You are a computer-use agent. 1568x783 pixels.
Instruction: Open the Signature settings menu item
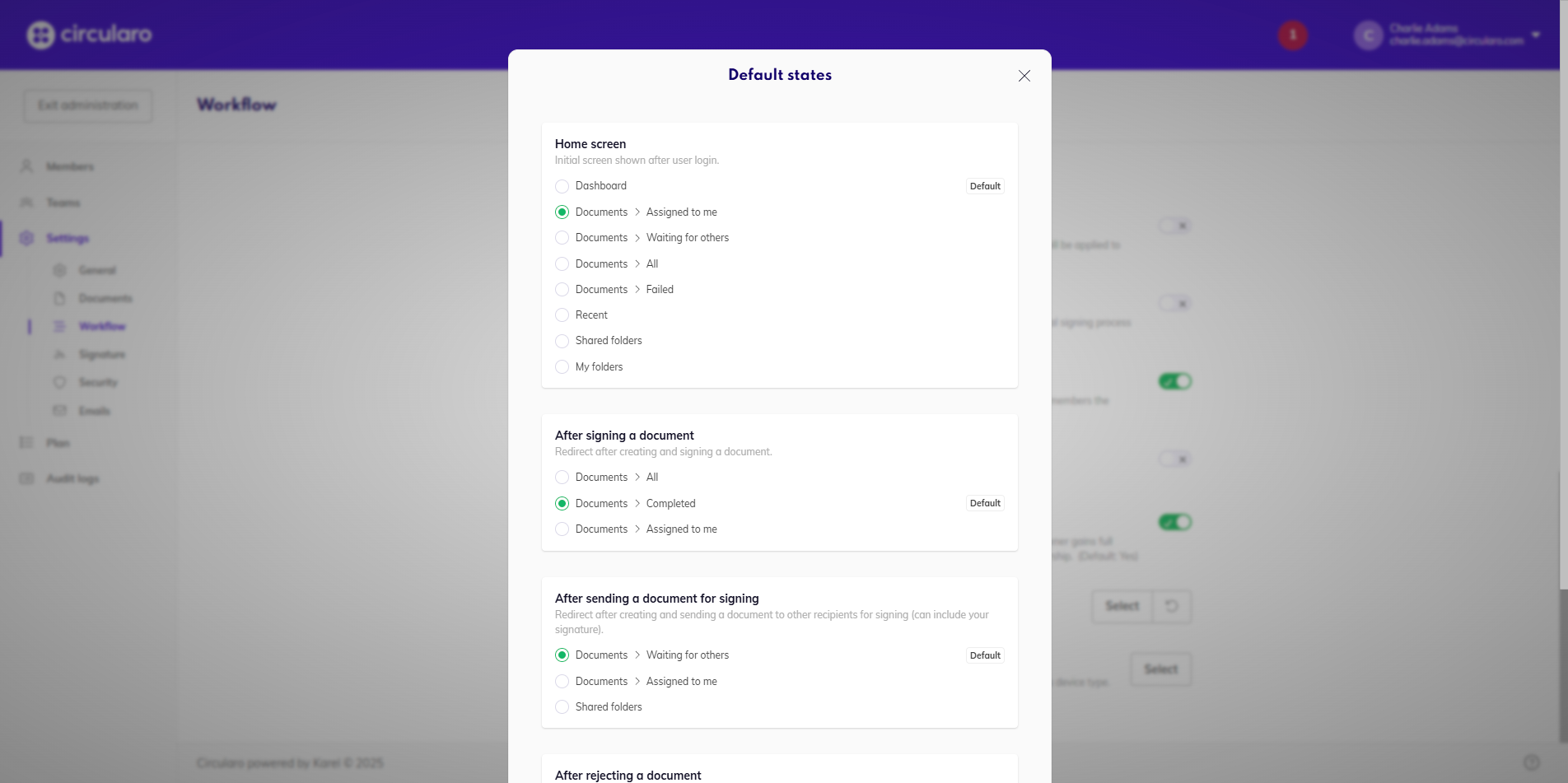(101, 354)
